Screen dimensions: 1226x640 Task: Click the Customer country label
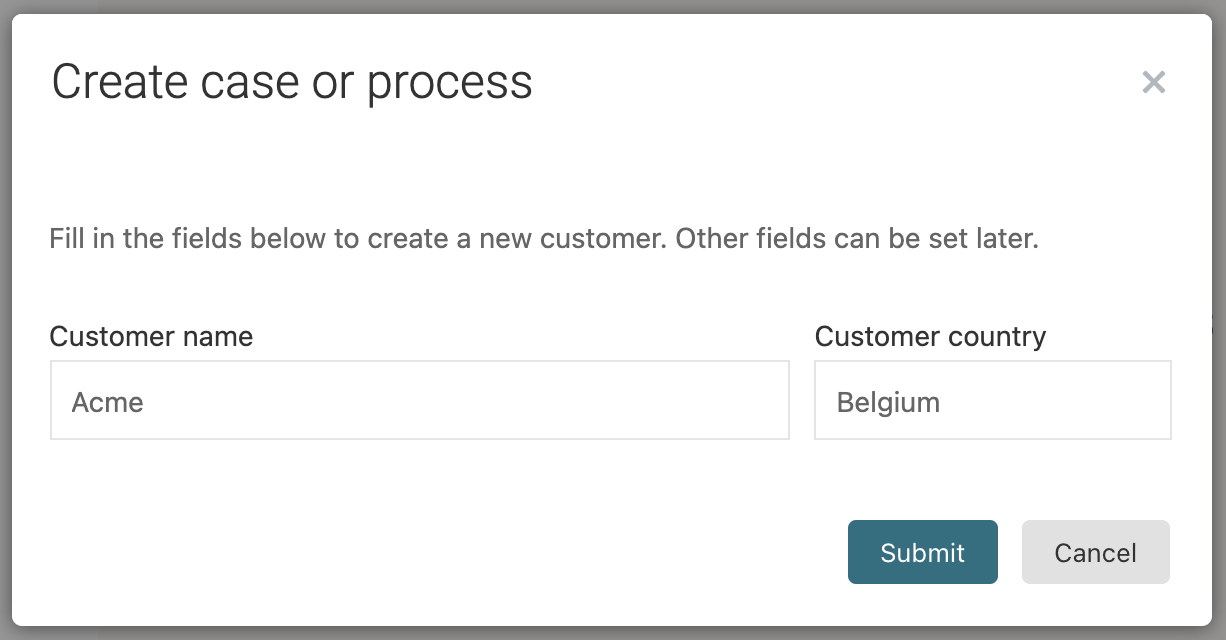click(x=930, y=337)
